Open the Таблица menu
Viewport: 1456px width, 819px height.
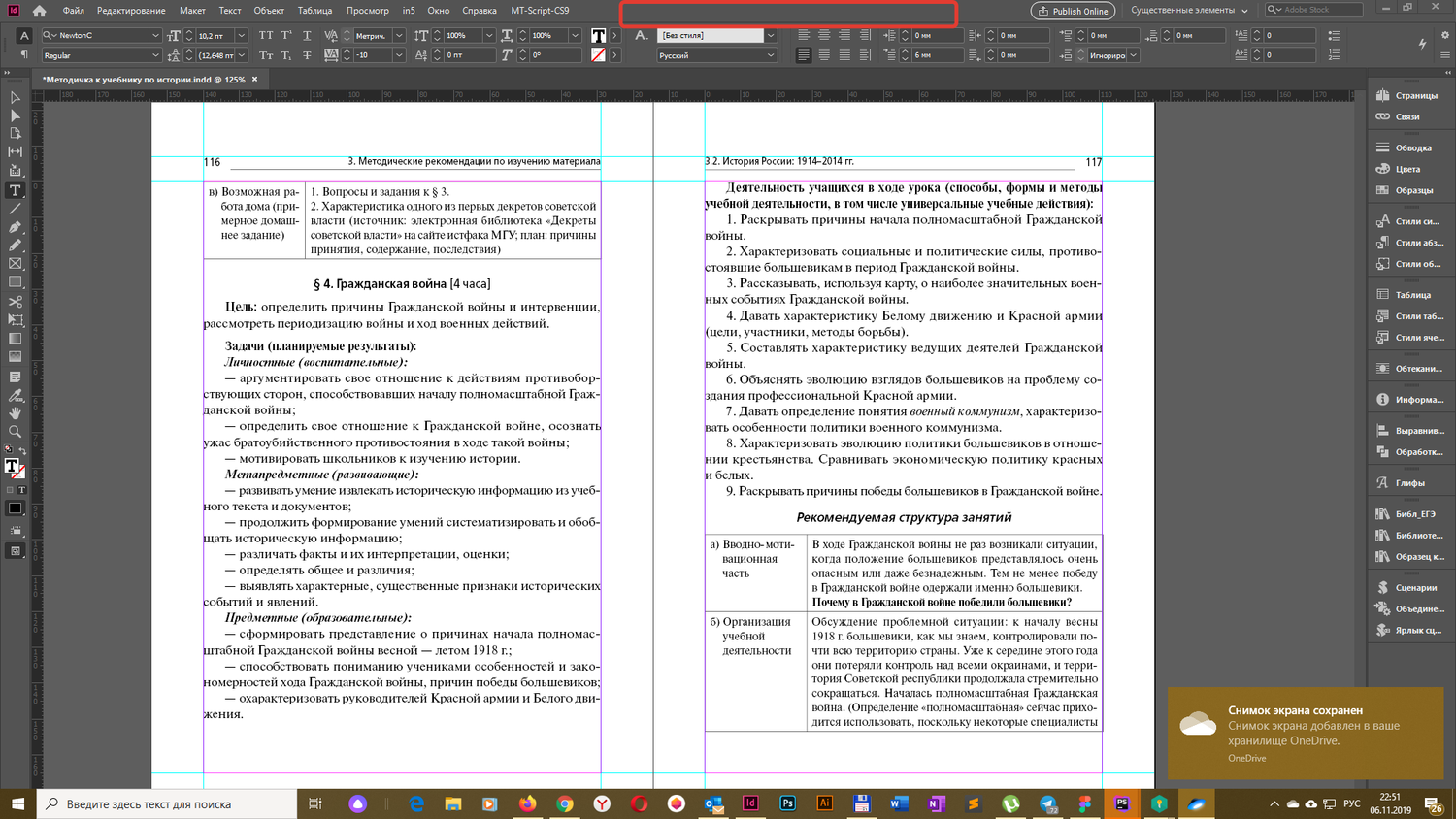[x=314, y=11]
